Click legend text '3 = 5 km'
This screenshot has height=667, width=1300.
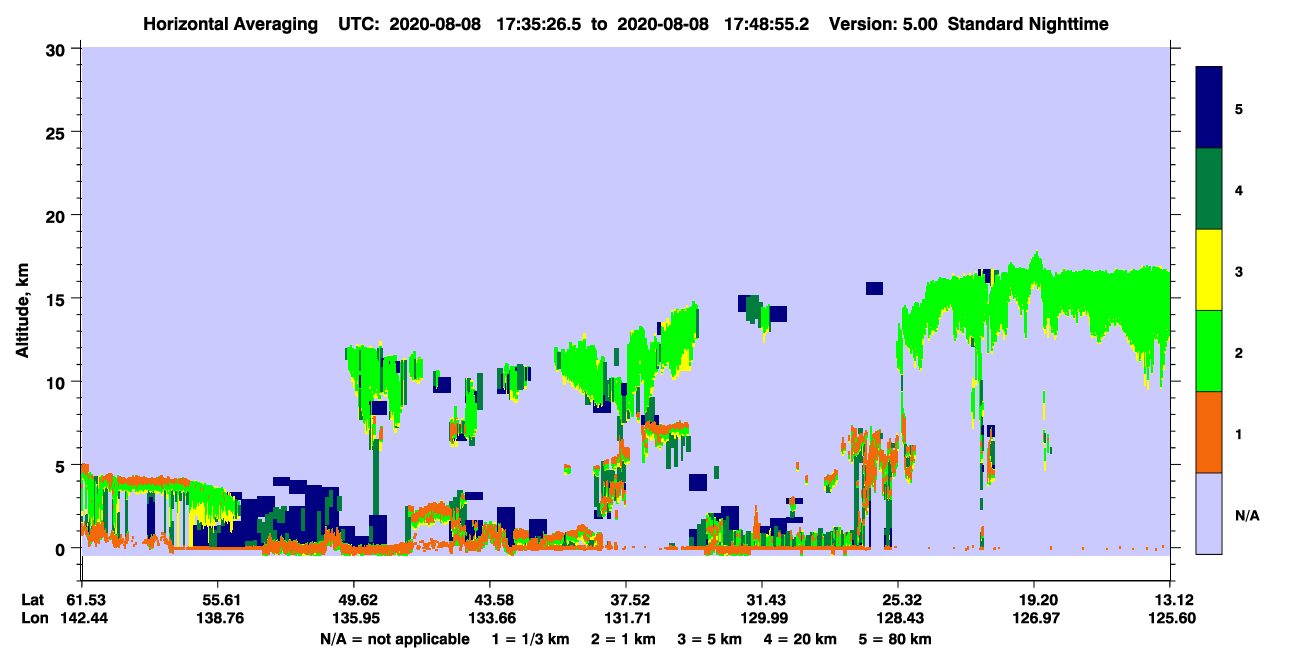(710, 639)
